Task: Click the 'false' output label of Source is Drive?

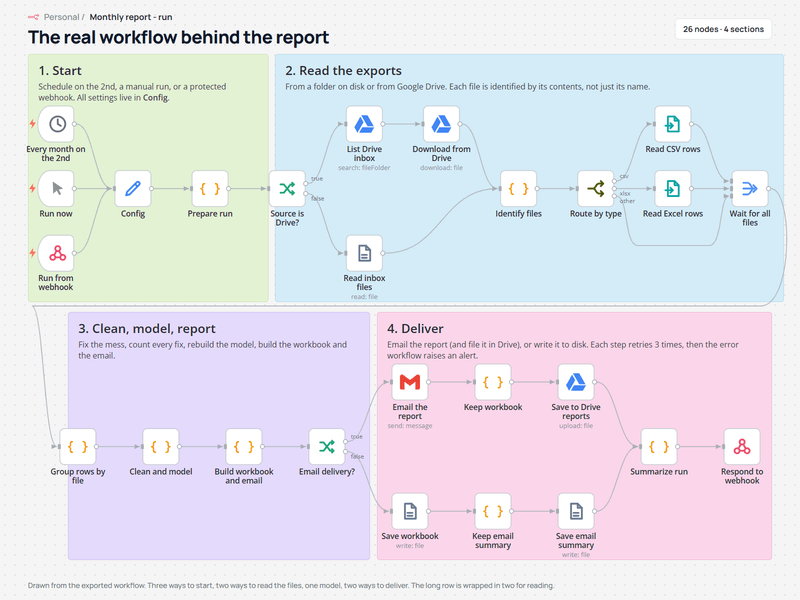Action: pos(318,198)
